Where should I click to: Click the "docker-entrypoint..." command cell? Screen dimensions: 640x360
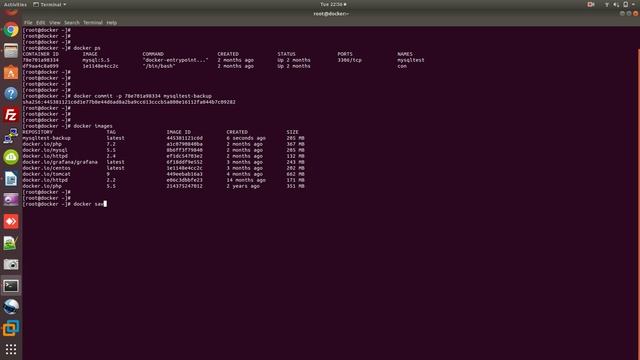(x=176, y=60)
